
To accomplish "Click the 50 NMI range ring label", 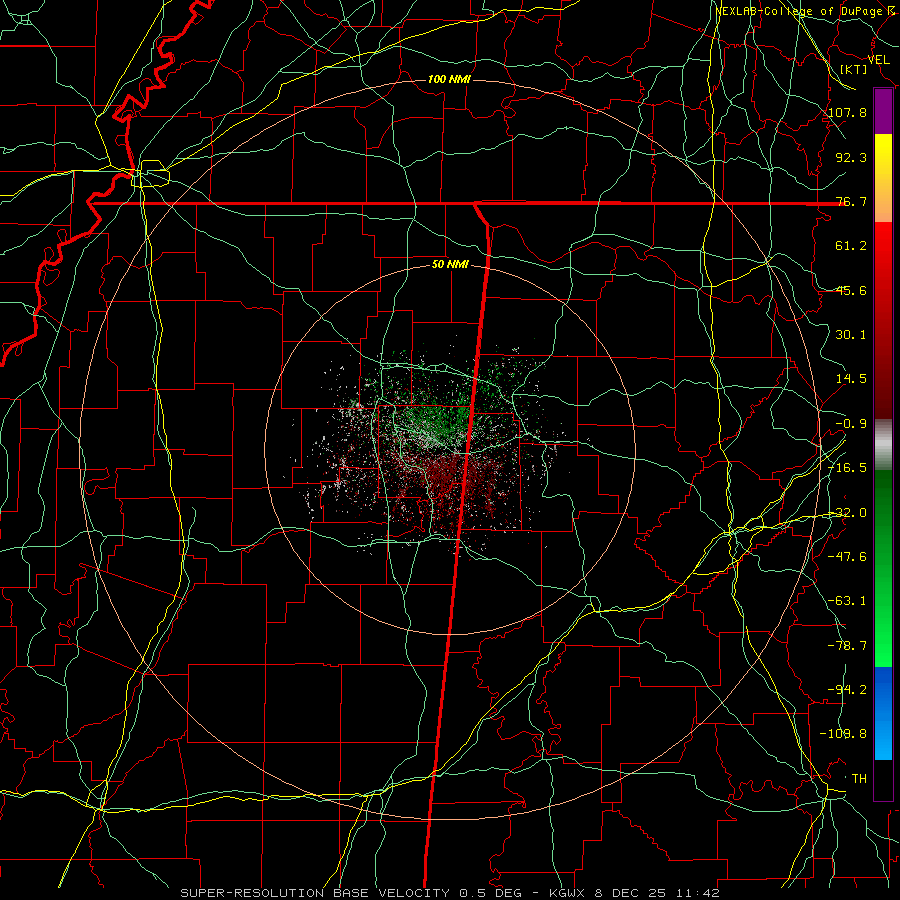I will (x=450, y=265).
